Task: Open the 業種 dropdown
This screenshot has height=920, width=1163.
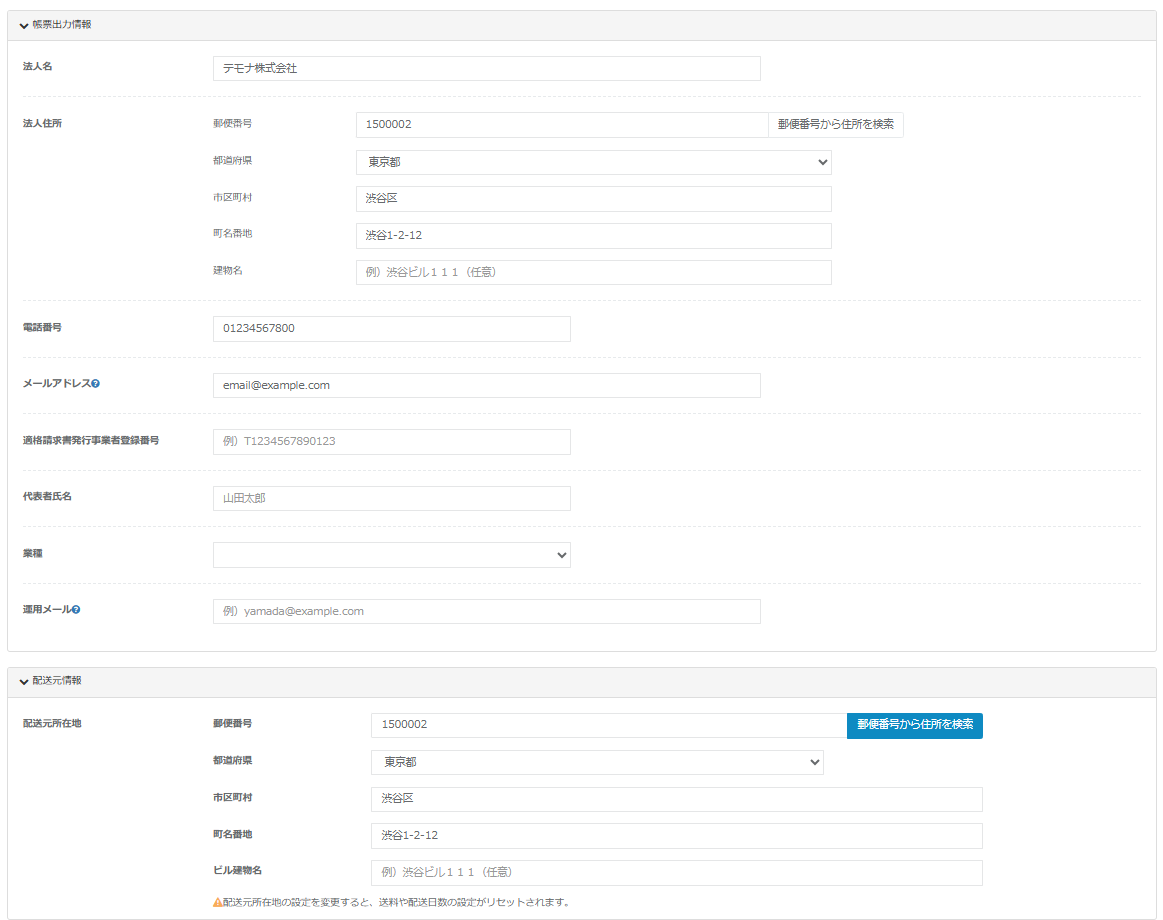Action: (x=391, y=555)
